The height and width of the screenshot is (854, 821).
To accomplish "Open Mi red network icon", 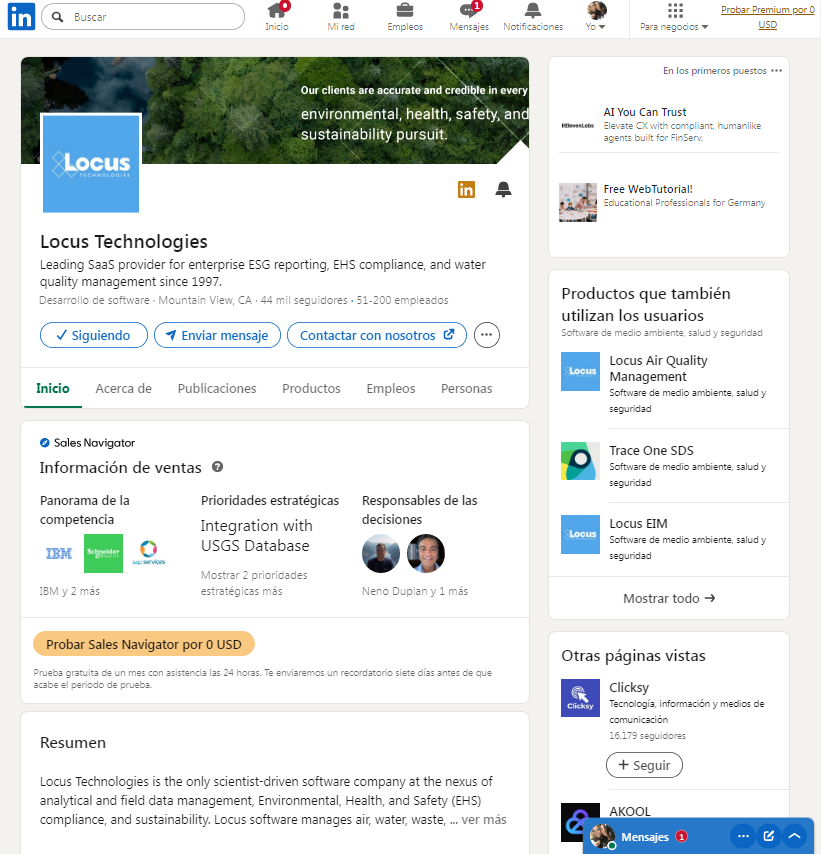I will 341,17.
